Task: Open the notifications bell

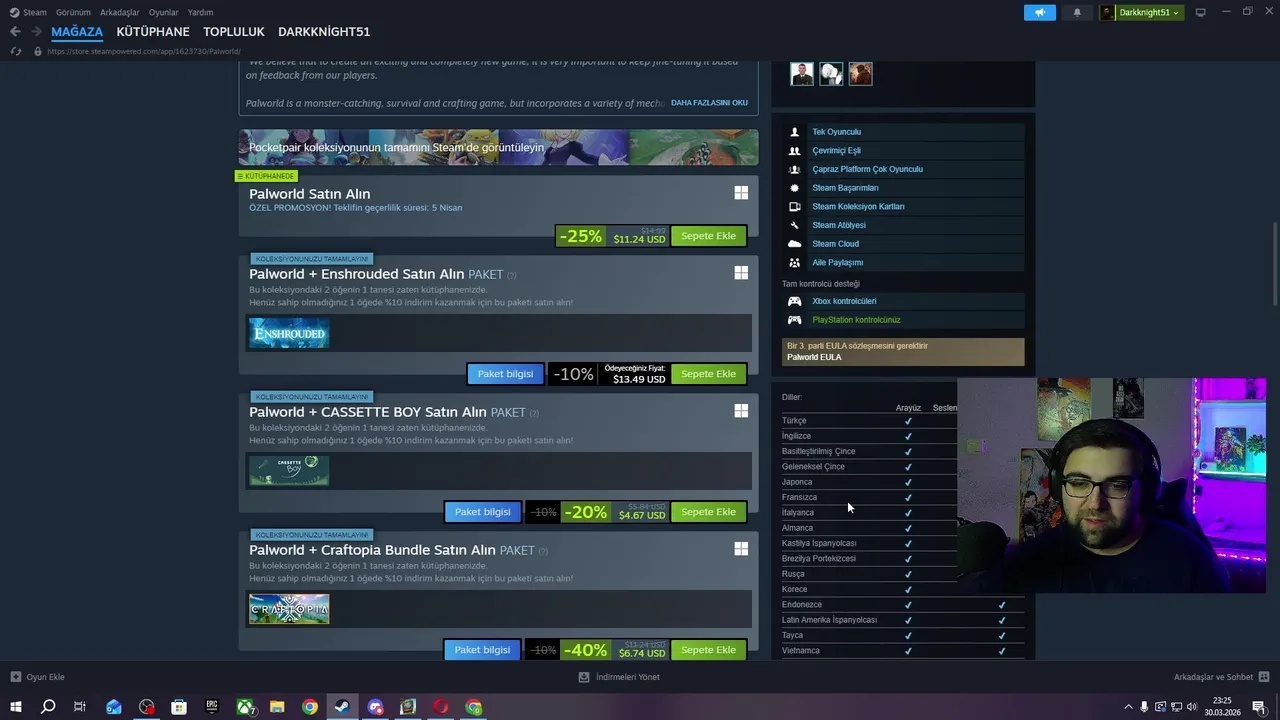Action: point(1077,12)
